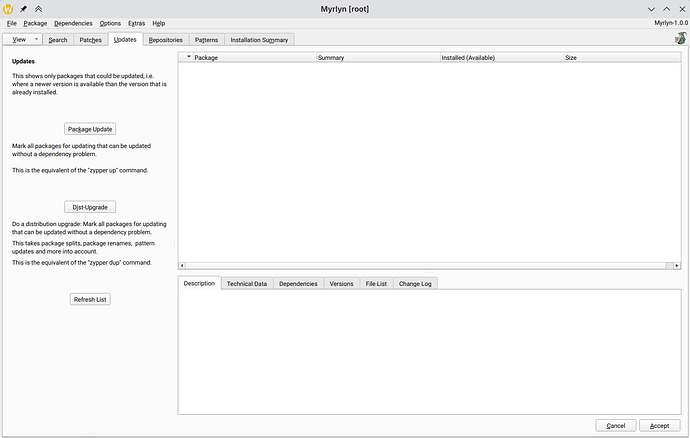Open the Technical Data tab
The width and height of the screenshot is (690, 438).
pyautogui.click(x=246, y=284)
